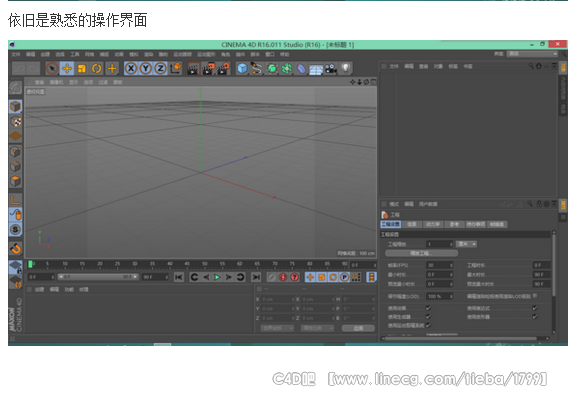The height and width of the screenshot is (396, 573).
Task: Go to end of animation
Action: [x=256, y=277]
